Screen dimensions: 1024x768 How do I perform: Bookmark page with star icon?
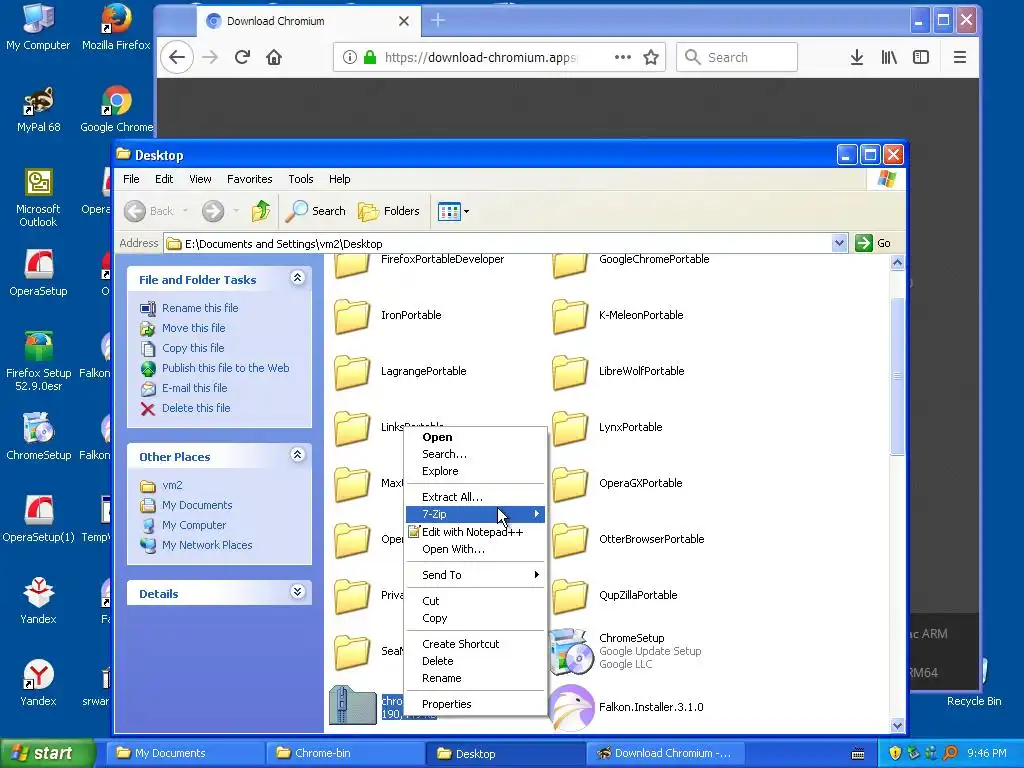[650, 57]
